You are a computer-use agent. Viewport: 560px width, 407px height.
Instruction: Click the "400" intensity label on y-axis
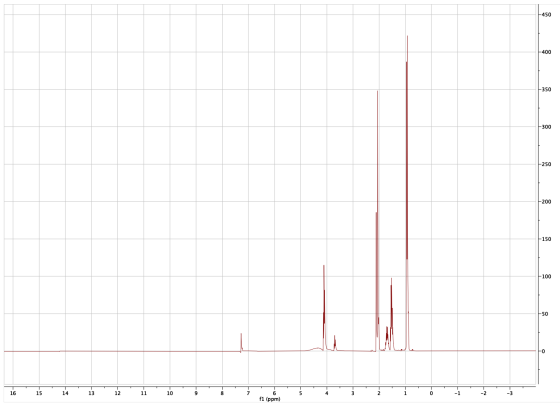point(546,52)
